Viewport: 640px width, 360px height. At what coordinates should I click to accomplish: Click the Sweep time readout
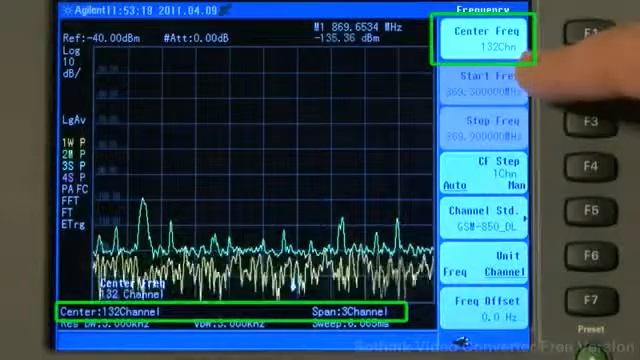pos(351,324)
